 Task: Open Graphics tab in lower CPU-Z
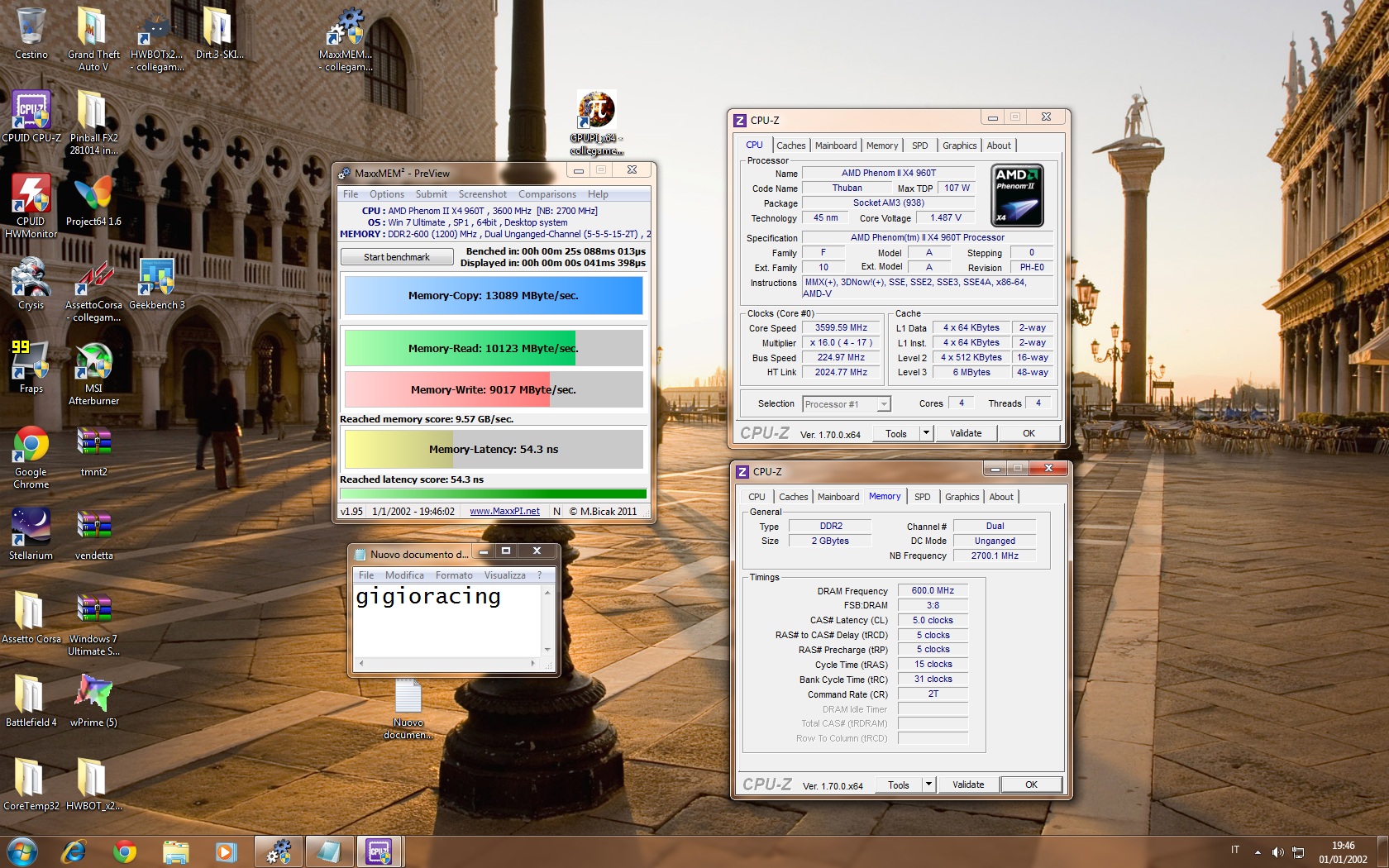(962, 497)
